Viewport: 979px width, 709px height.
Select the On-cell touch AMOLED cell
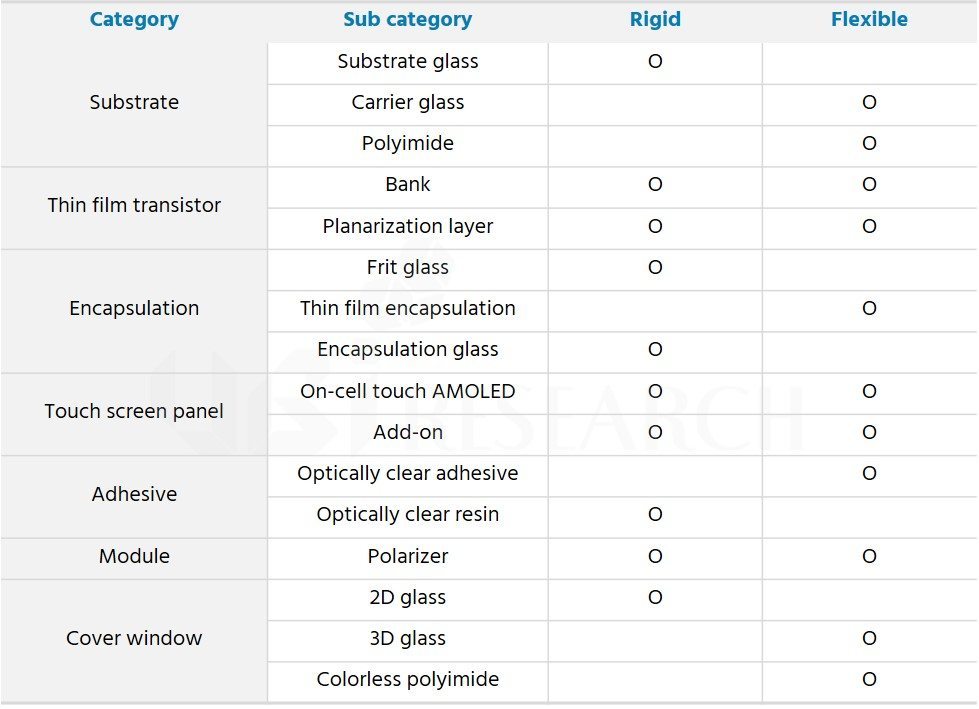coord(408,391)
